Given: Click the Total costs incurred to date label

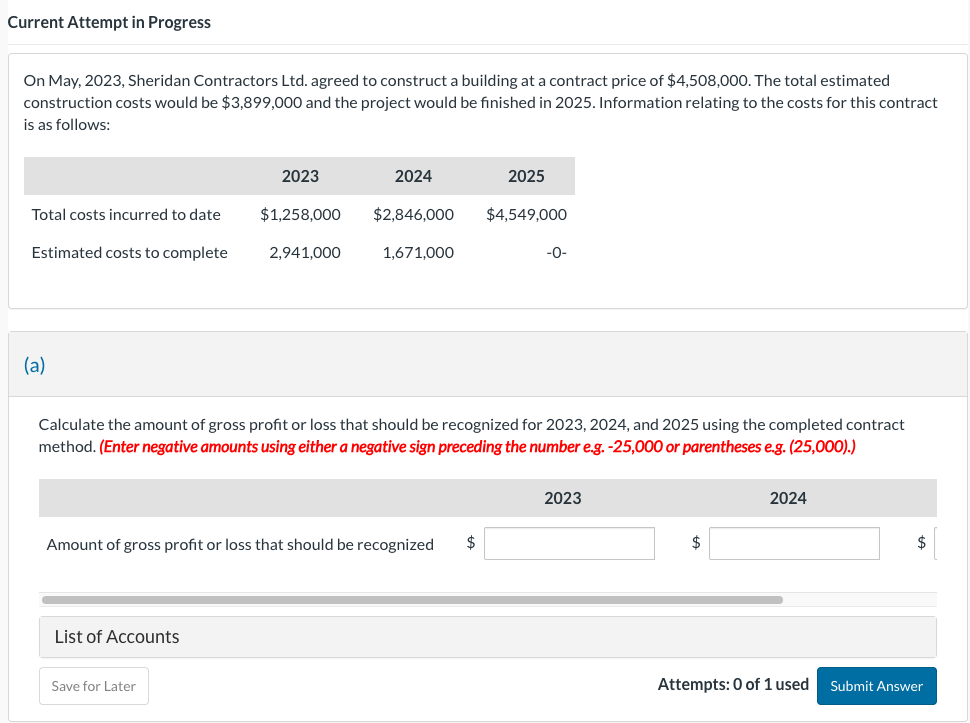Looking at the screenshot, I should click(x=127, y=214).
